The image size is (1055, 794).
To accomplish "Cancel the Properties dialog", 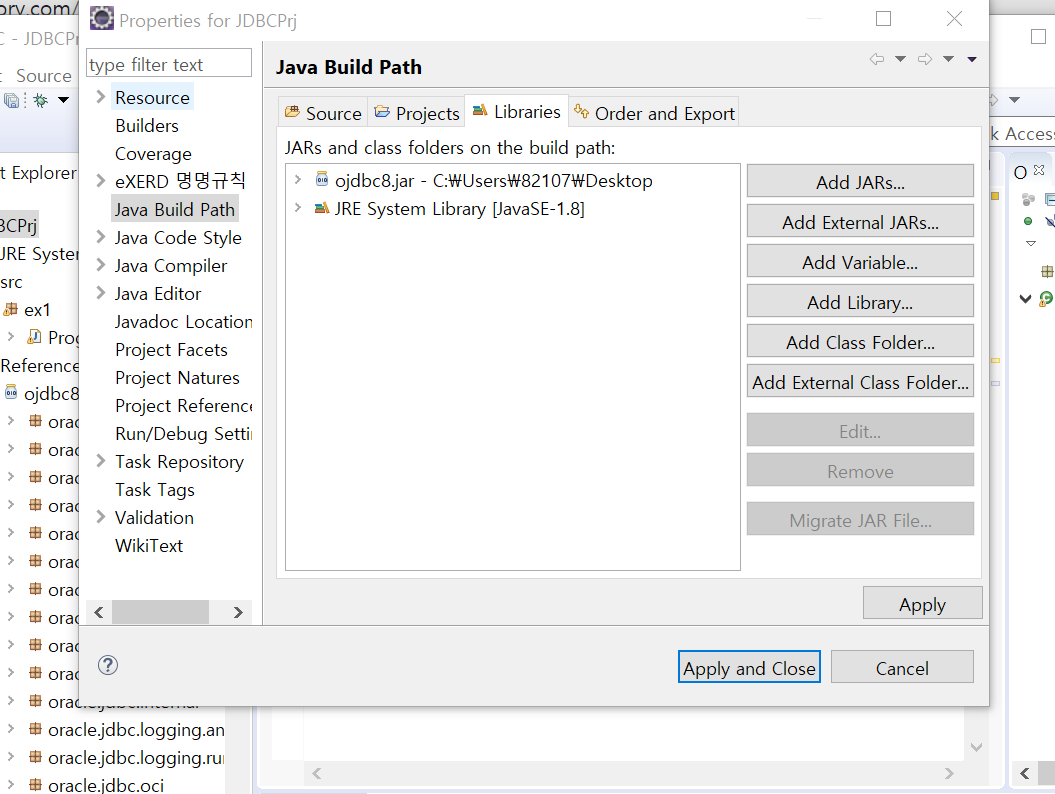I will 902,667.
